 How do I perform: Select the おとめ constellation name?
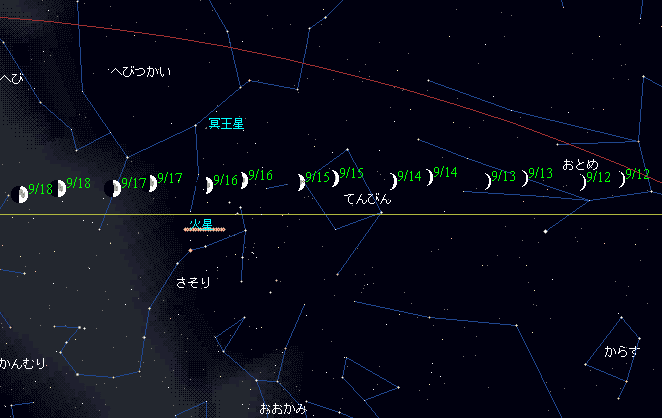pos(580,164)
